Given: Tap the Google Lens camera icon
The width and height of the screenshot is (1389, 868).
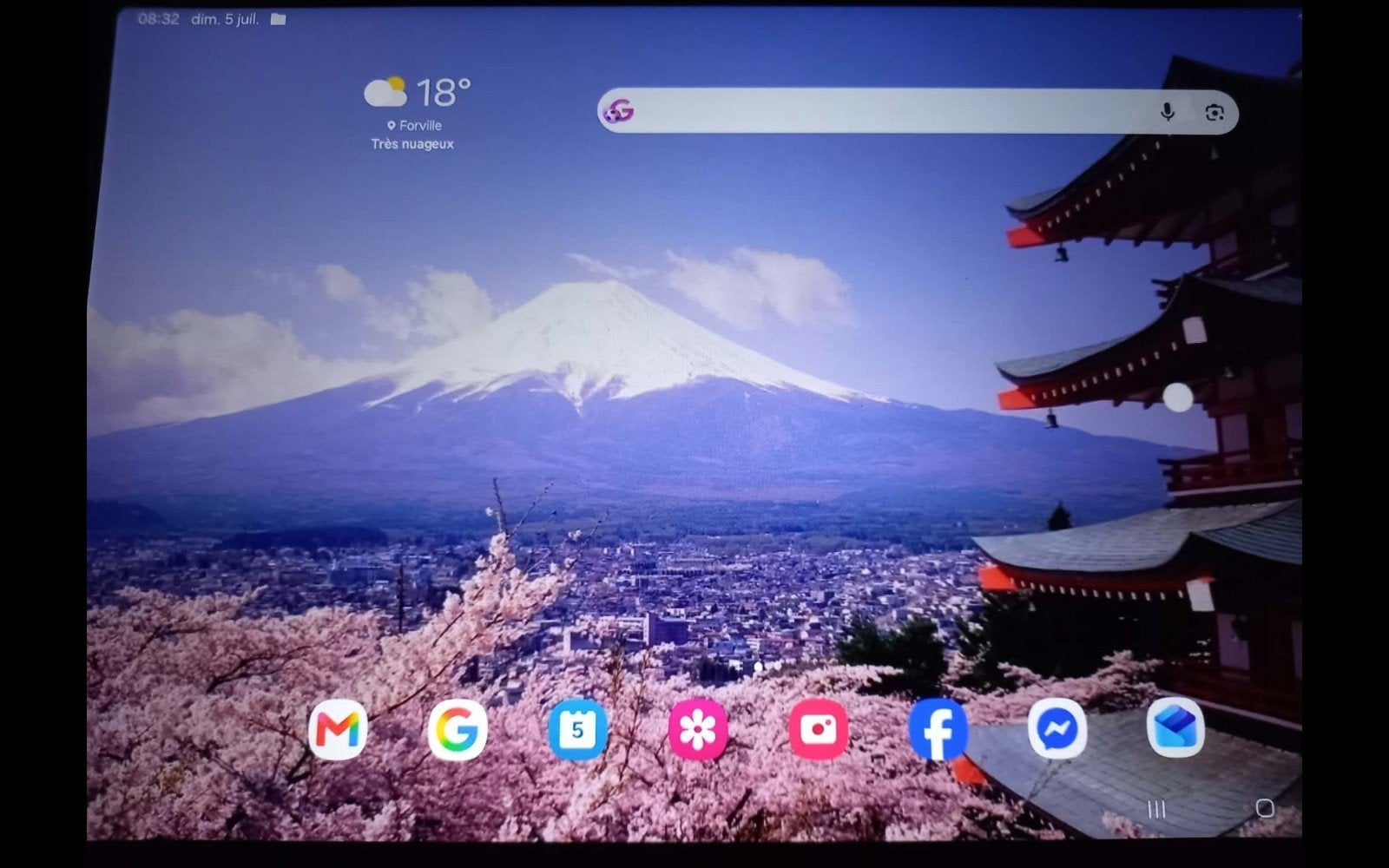Looking at the screenshot, I should [x=1215, y=113].
